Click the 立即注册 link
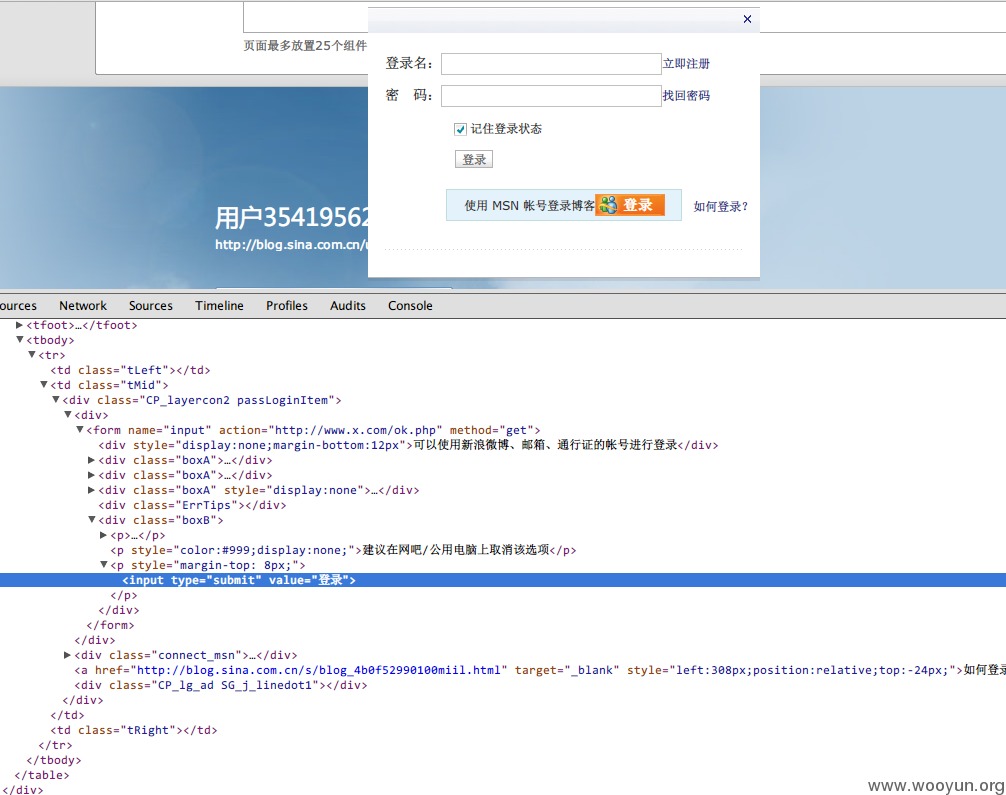The height and width of the screenshot is (795, 1006). tap(686, 64)
